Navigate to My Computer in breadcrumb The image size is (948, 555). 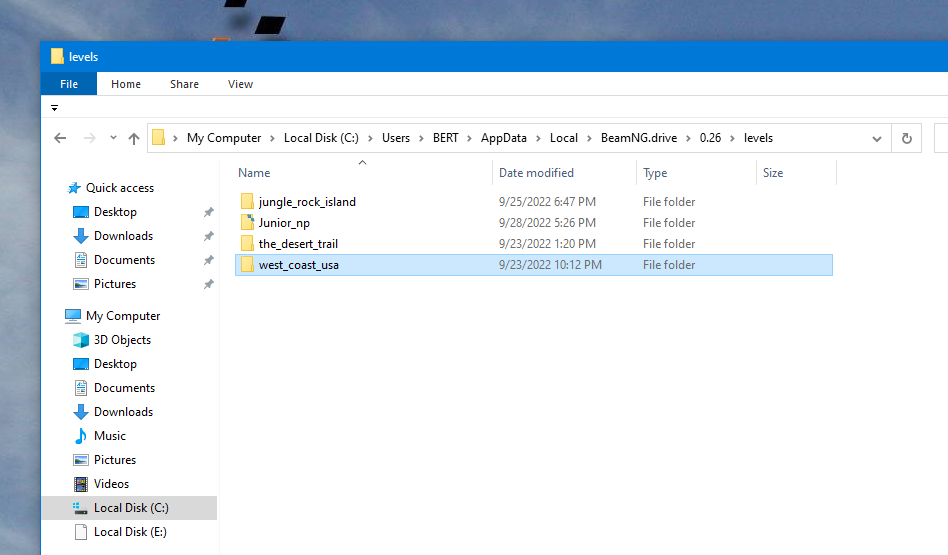[224, 138]
